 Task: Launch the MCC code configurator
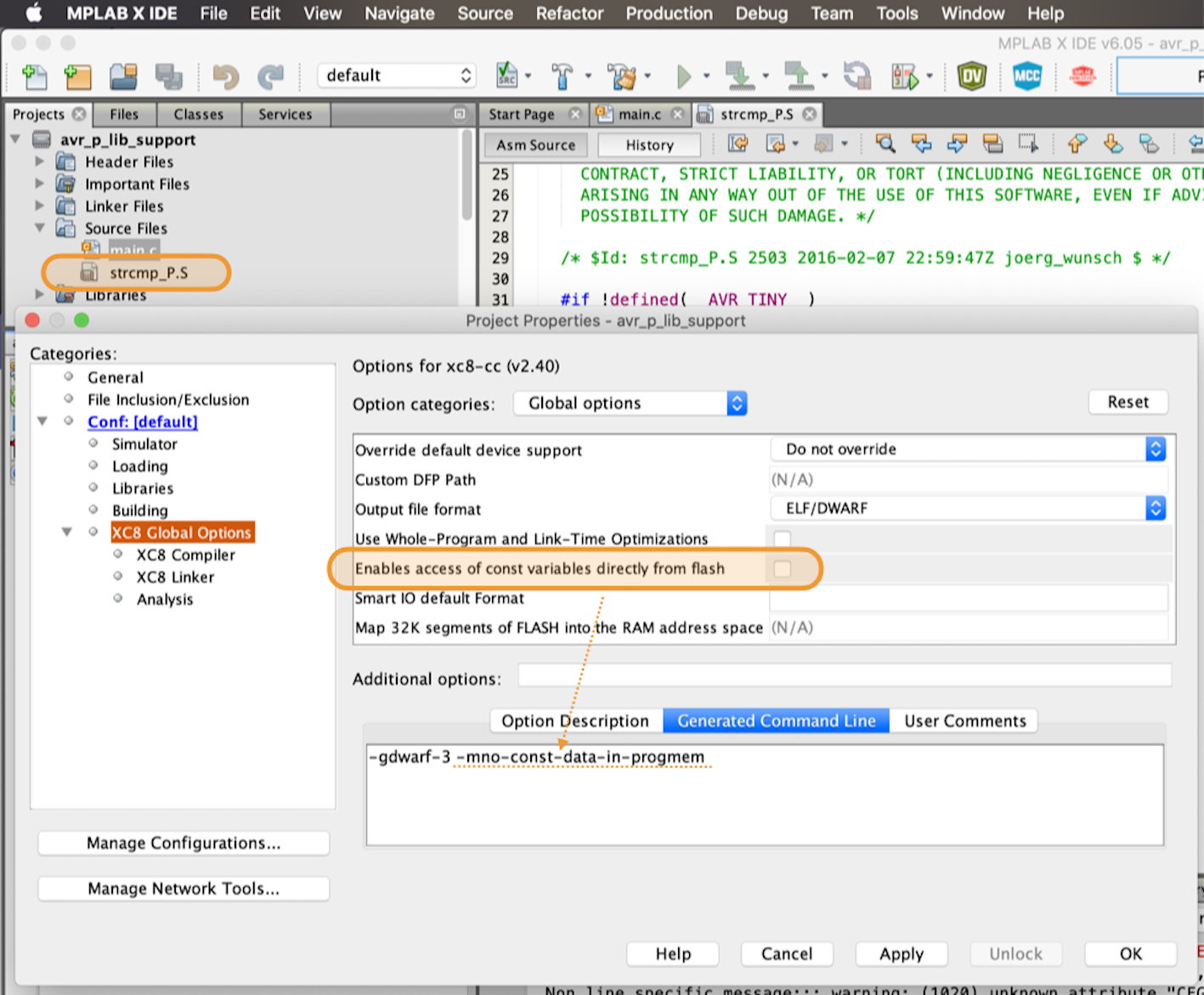click(1027, 76)
